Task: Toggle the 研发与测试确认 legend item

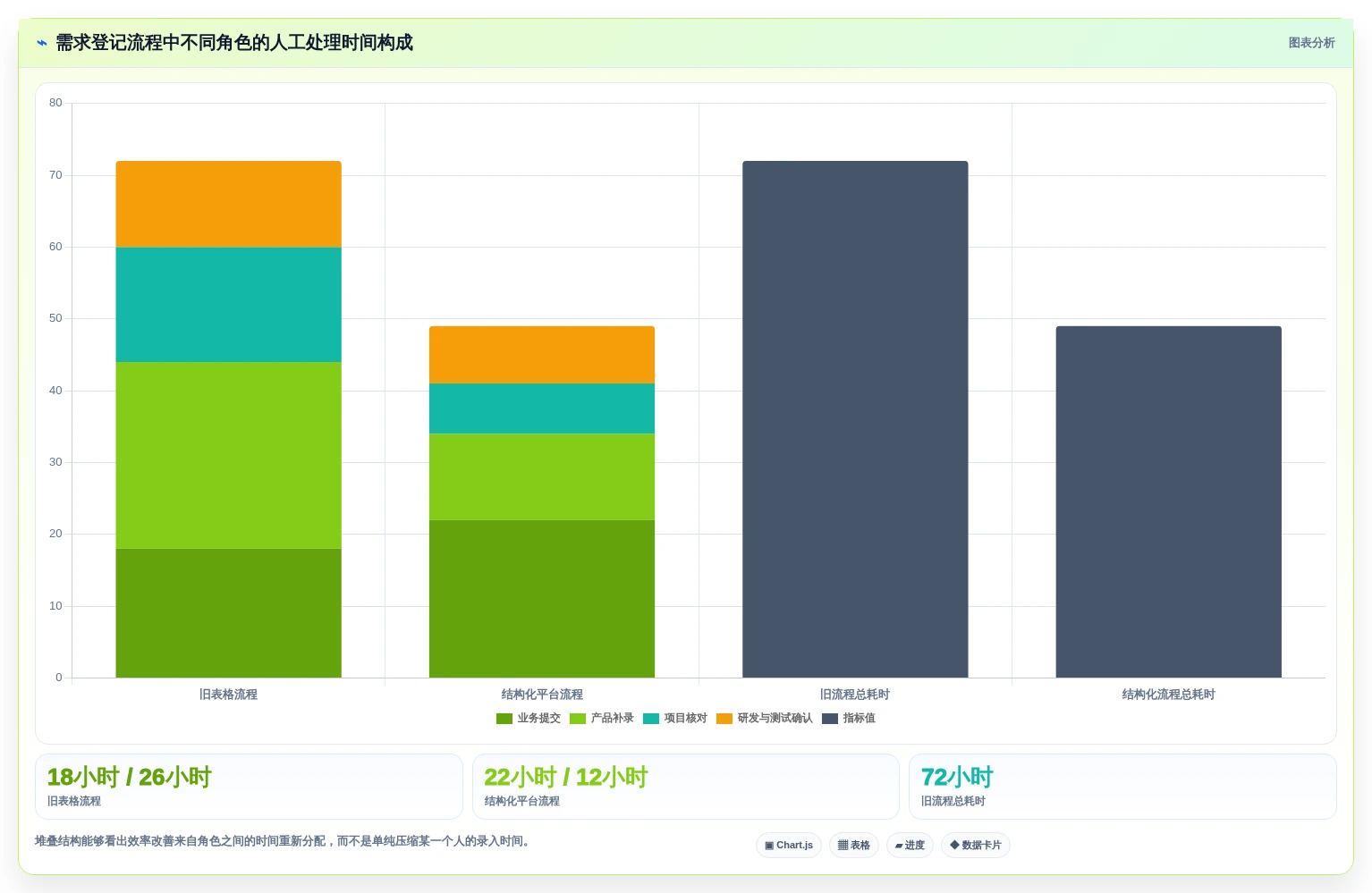Action: coord(765,719)
